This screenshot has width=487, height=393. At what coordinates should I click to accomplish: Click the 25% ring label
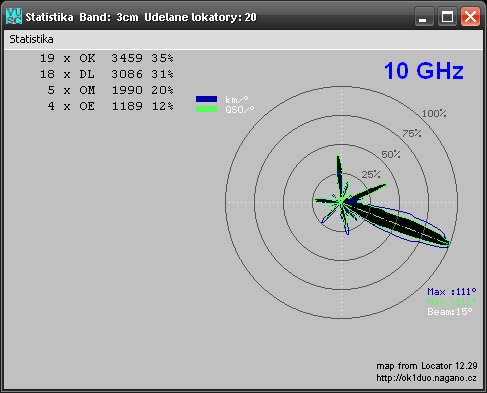click(x=371, y=174)
